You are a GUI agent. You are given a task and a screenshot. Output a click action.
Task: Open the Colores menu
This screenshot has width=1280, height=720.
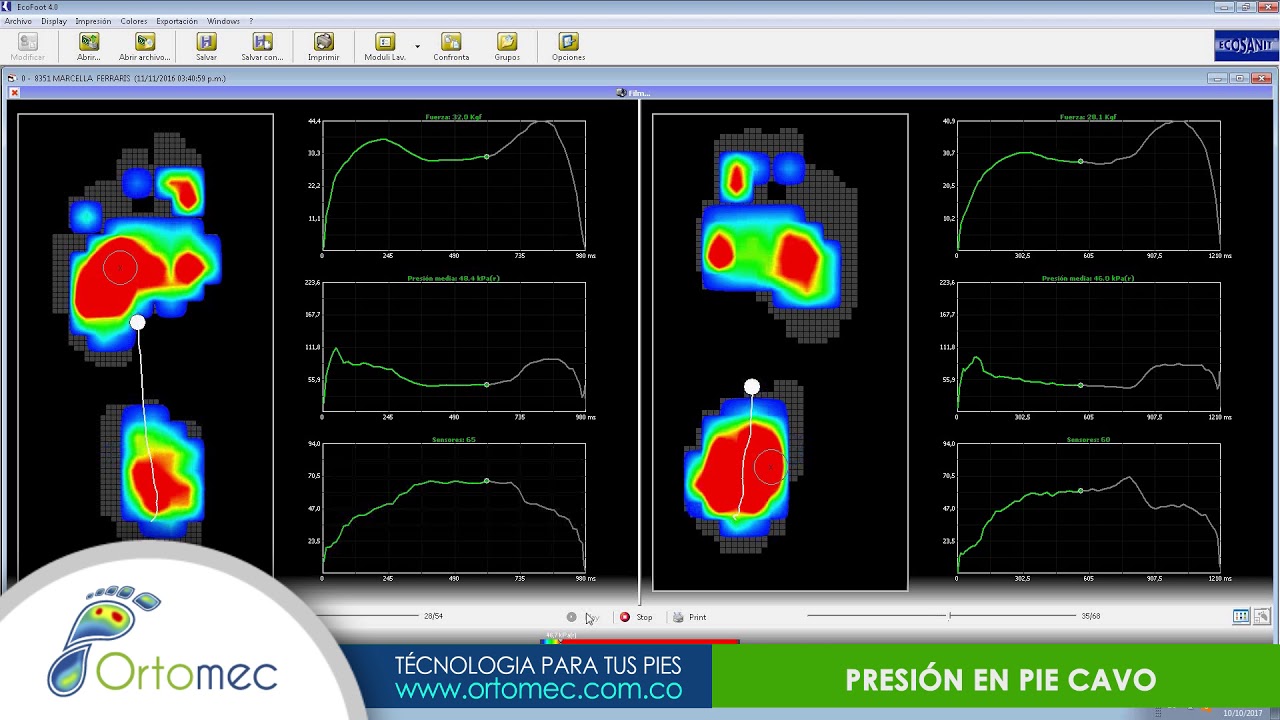(x=133, y=21)
